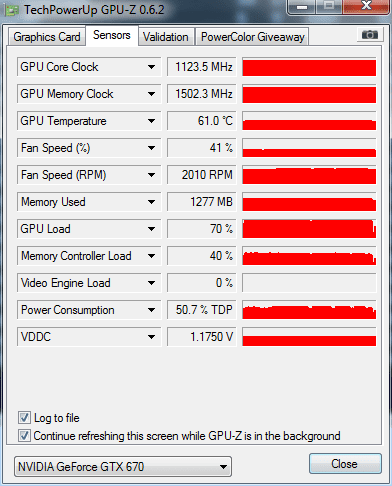Open the Validation tab
The image size is (392, 486).
pos(166,37)
